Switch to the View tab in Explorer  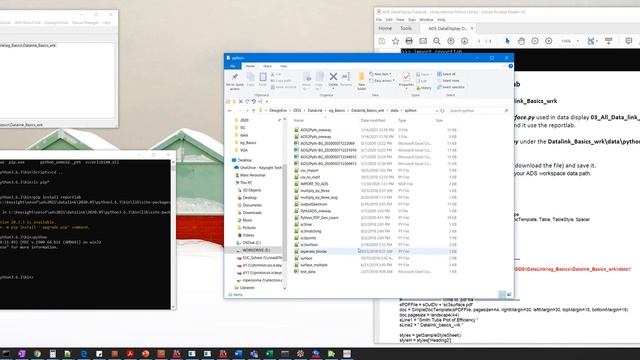[x=284, y=66]
